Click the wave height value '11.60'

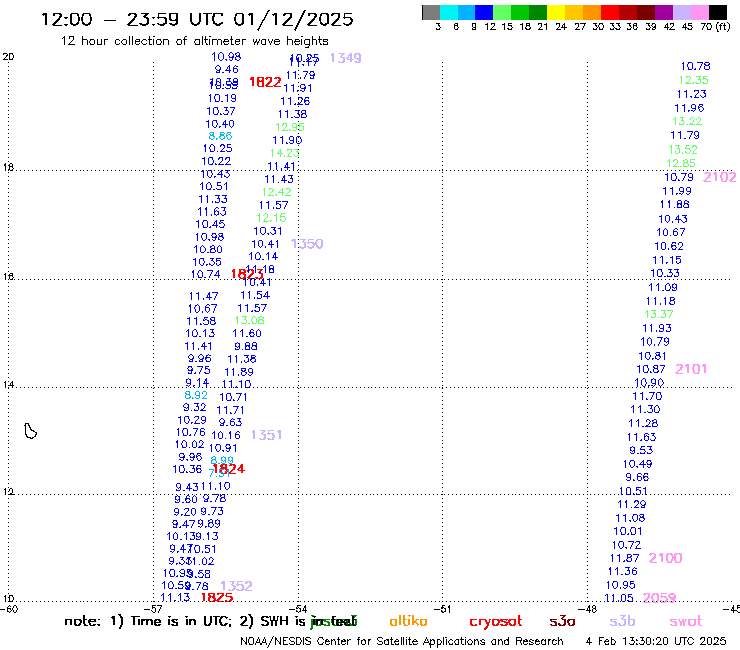click(x=247, y=333)
